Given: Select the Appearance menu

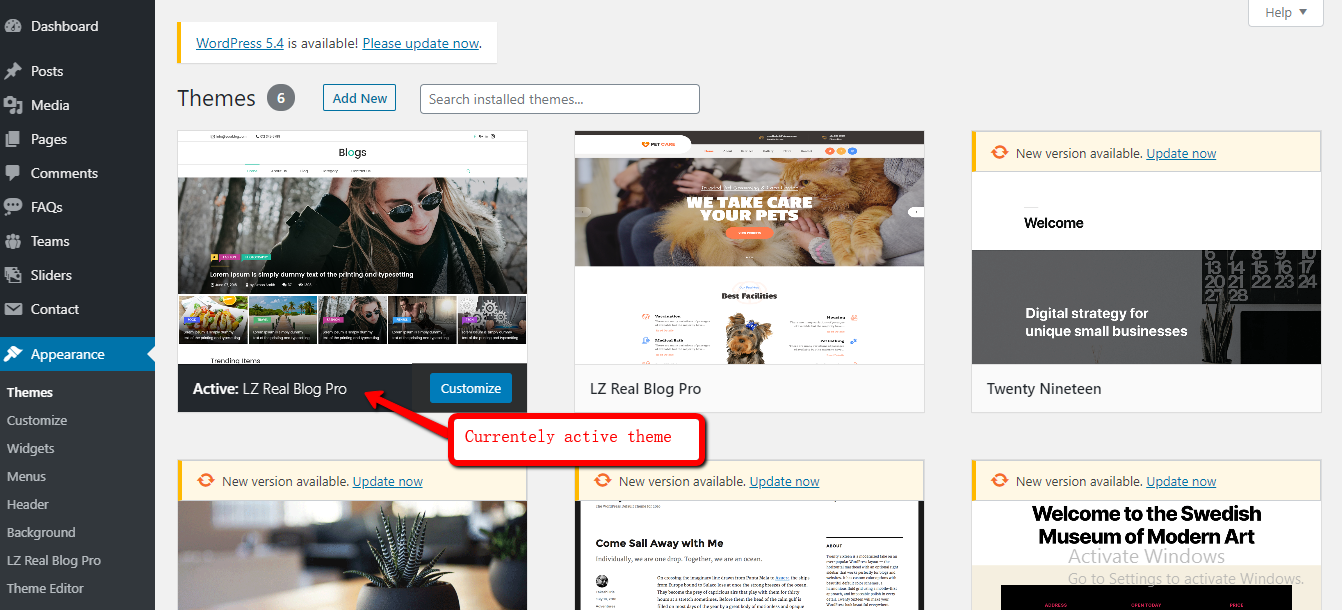Looking at the screenshot, I should (77, 354).
